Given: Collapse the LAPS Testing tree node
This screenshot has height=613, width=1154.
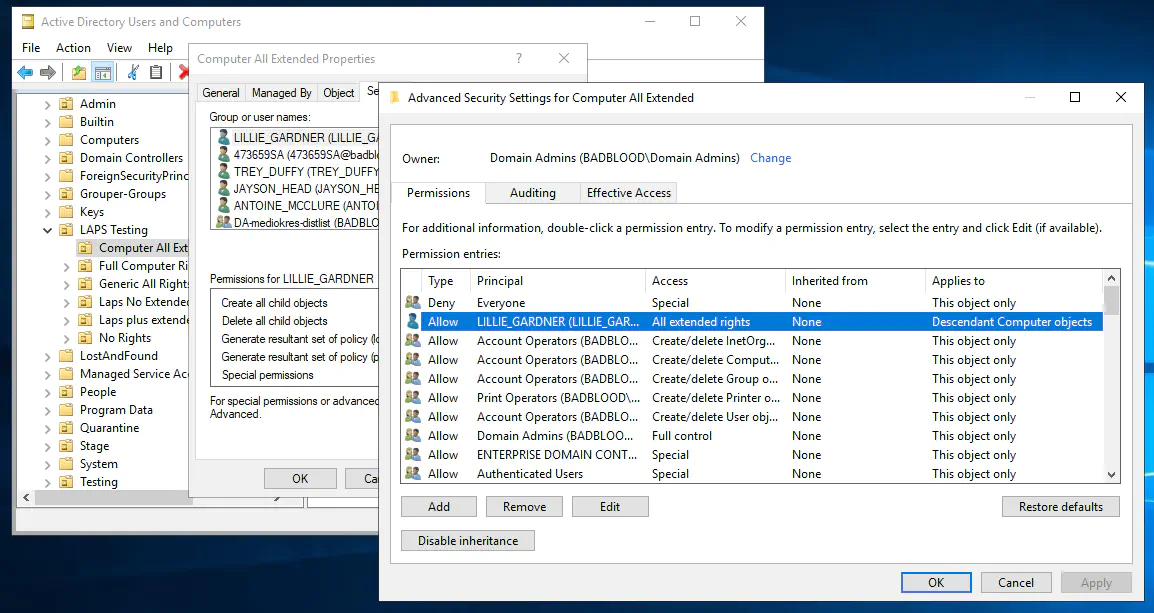Looking at the screenshot, I should 48,230.
